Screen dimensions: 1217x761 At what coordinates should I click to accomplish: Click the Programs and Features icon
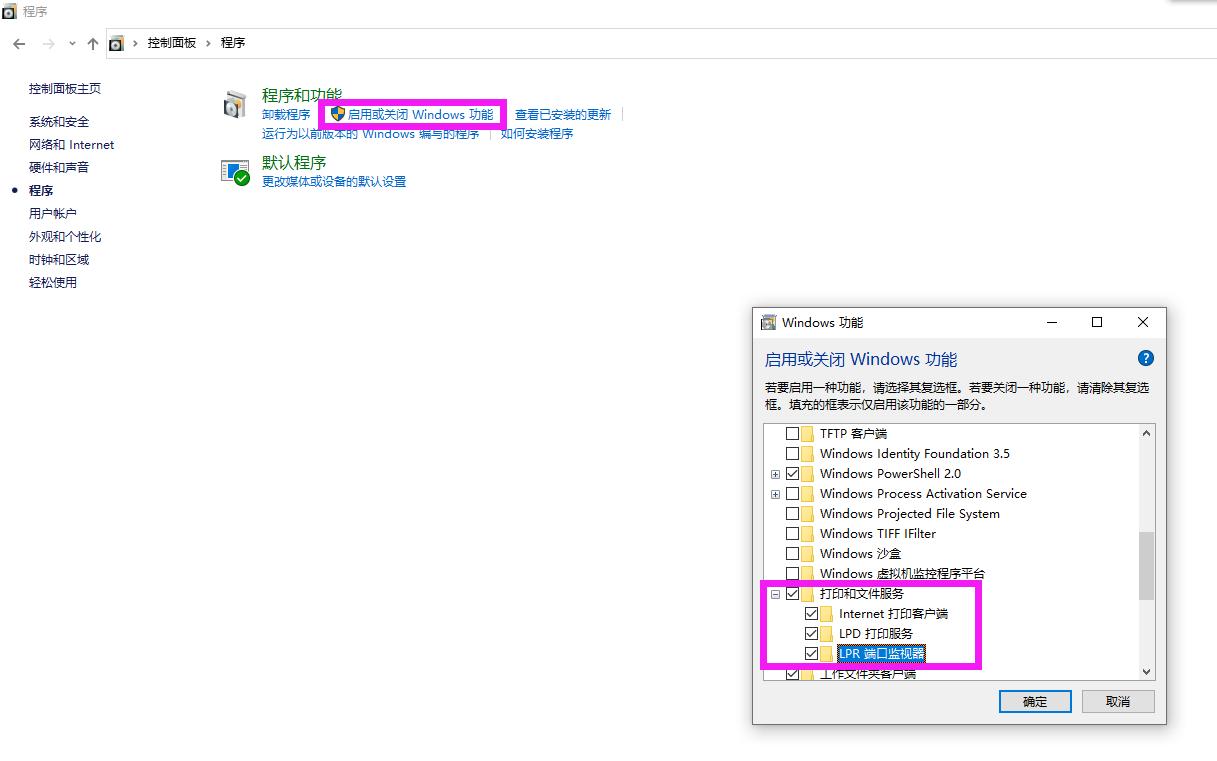coord(234,104)
